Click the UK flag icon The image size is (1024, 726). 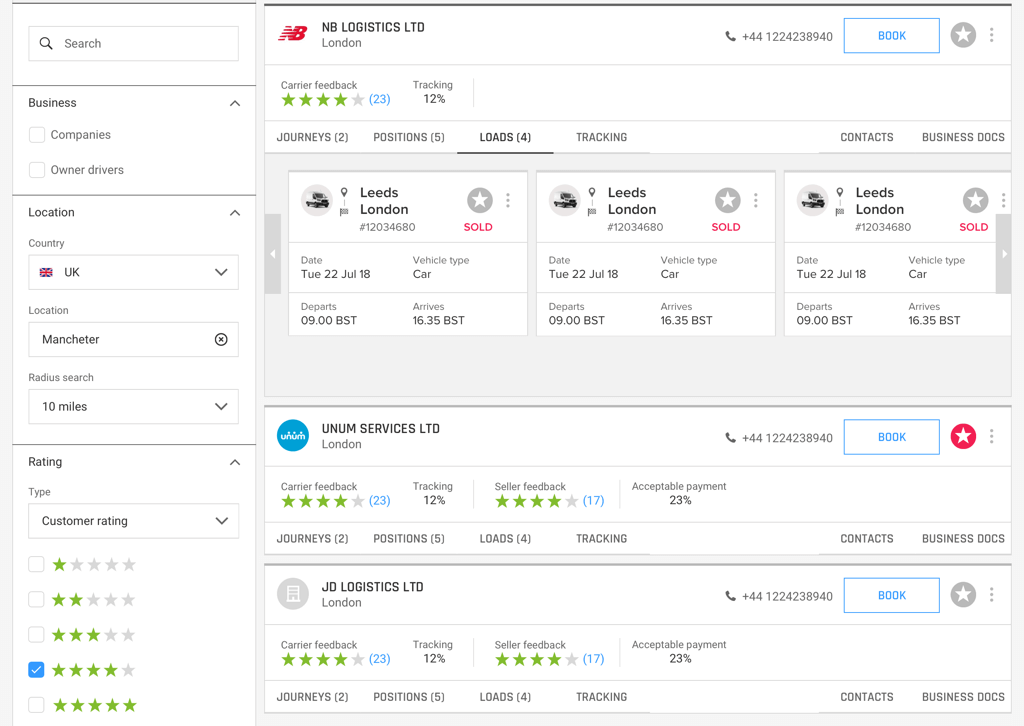tap(46, 272)
